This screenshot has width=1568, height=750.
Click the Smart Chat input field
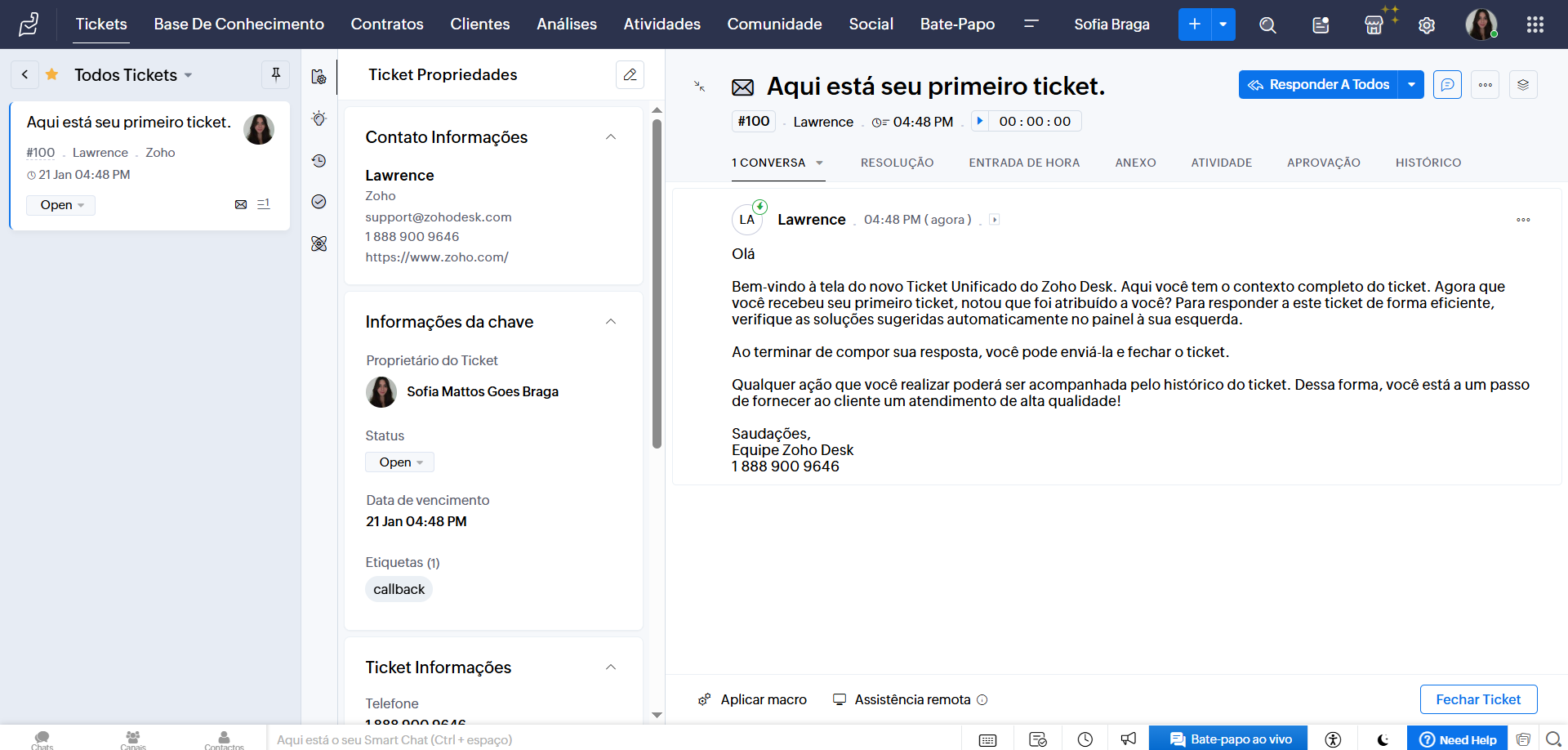(x=490, y=739)
